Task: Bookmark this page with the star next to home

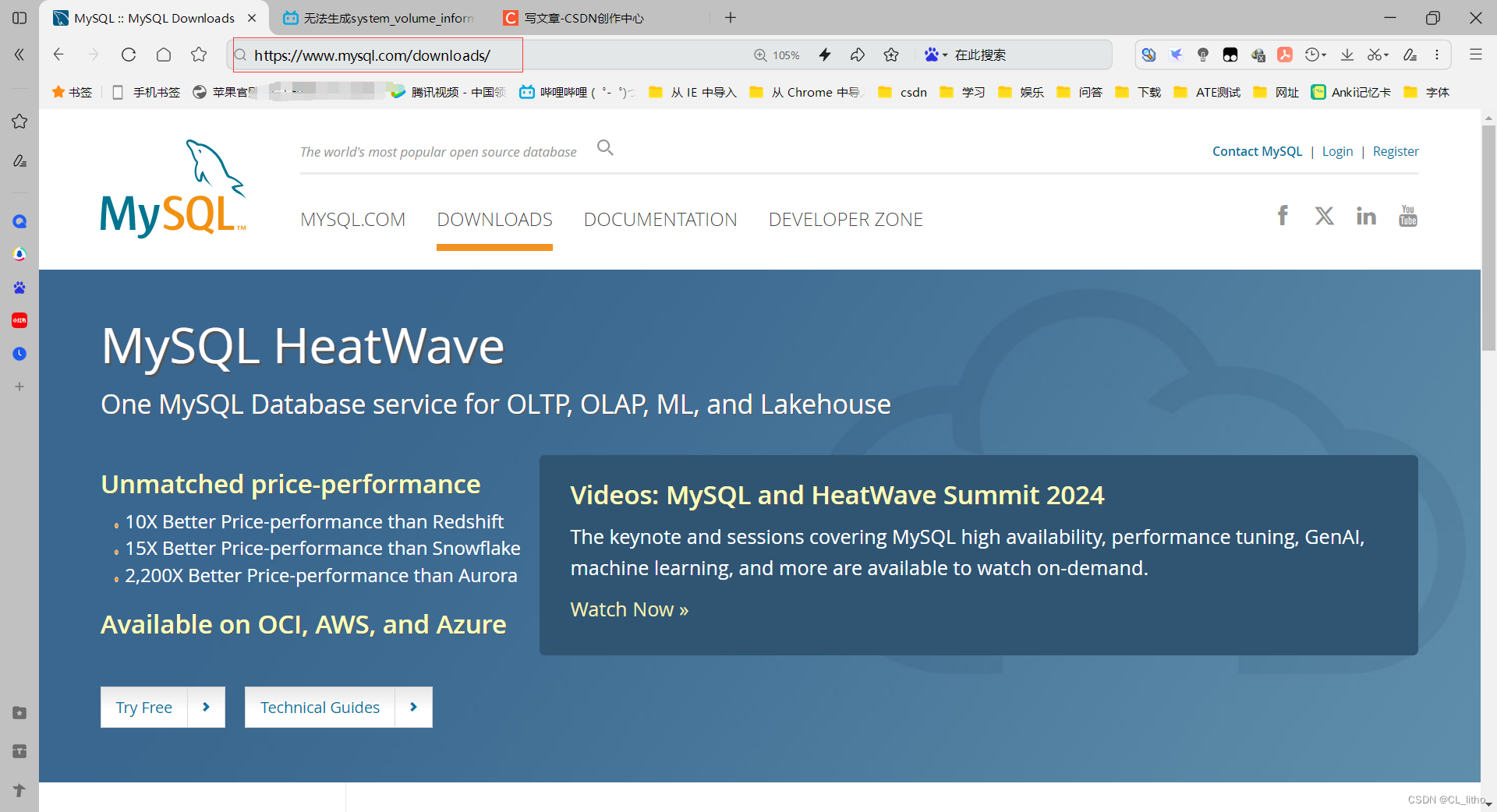Action: click(x=199, y=55)
